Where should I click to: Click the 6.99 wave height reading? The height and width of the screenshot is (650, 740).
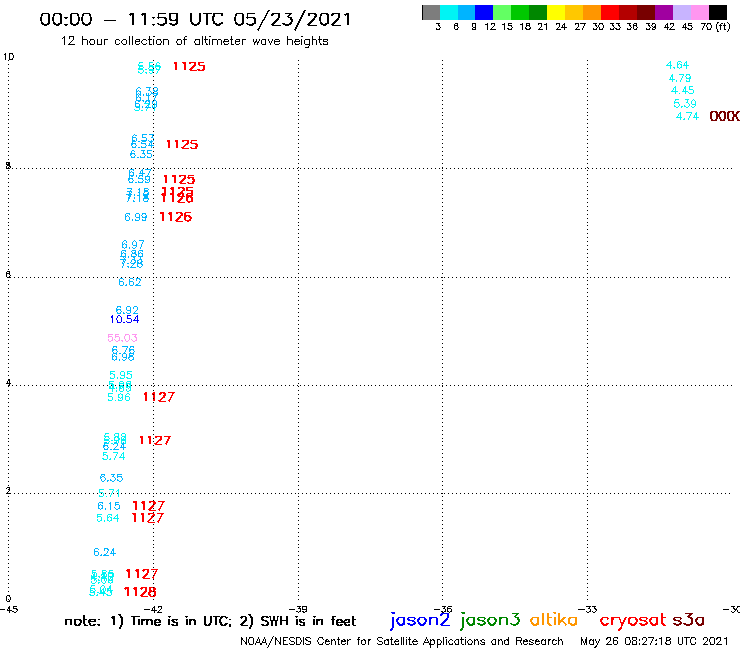click(x=136, y=217)
